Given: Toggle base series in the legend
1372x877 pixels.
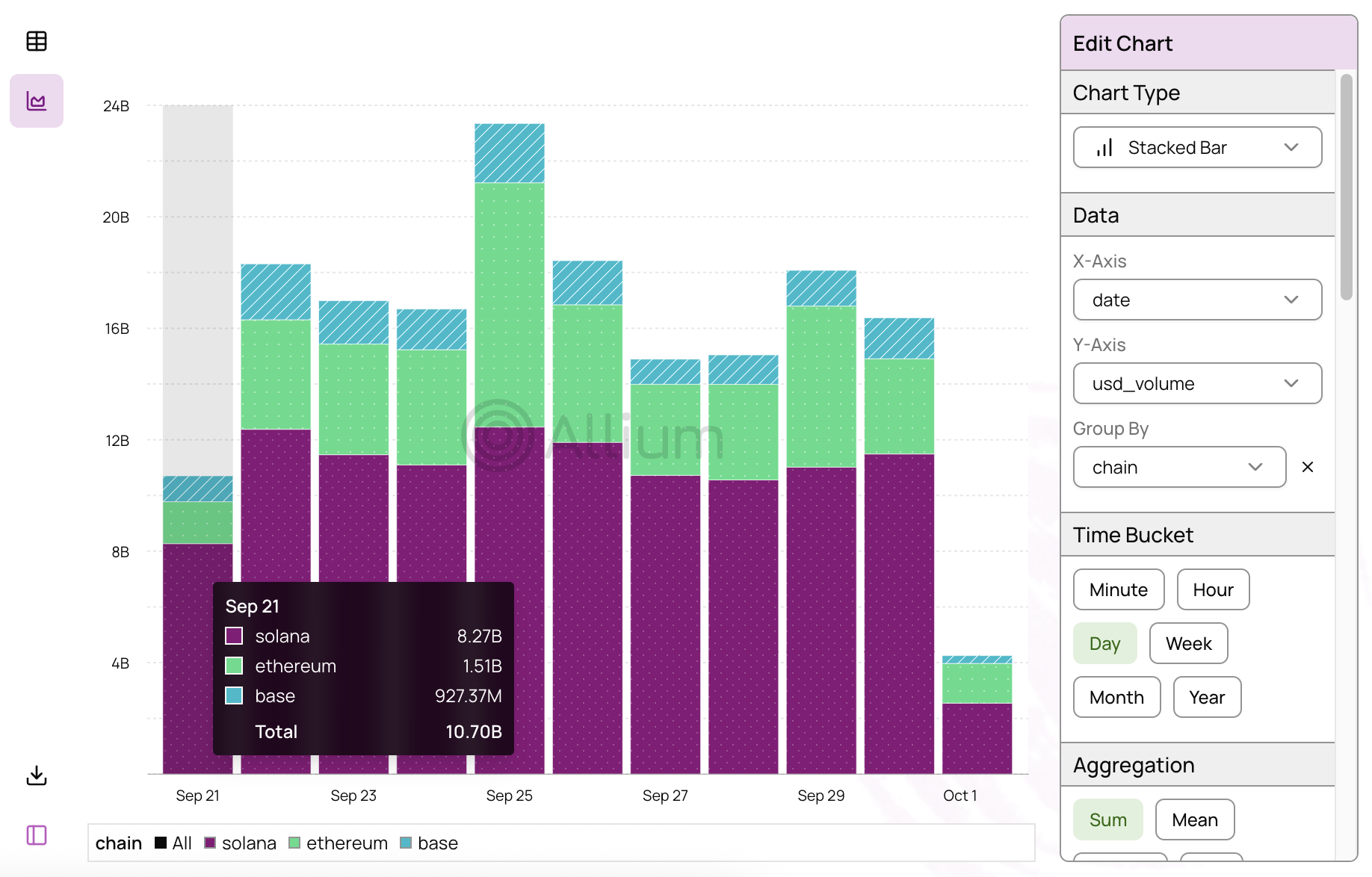Looking at the screenshot, I should tap(429, 843).
